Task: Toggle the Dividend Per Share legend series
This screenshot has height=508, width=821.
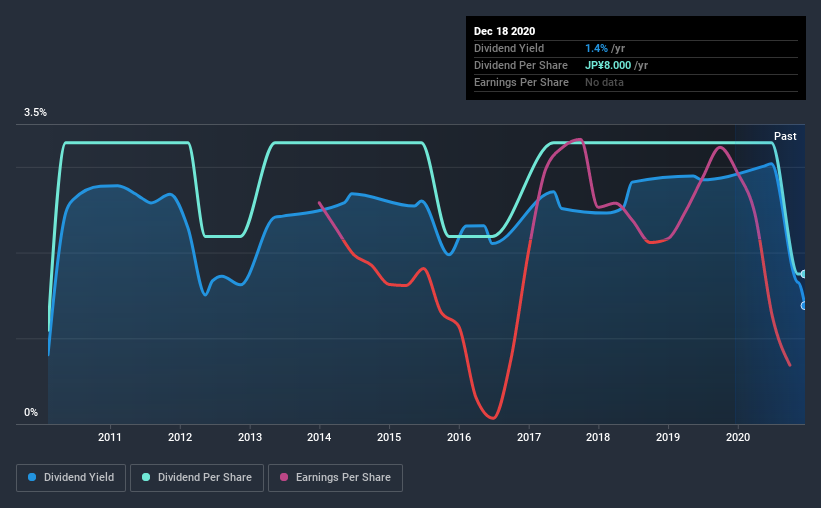Action: point(197,478)
